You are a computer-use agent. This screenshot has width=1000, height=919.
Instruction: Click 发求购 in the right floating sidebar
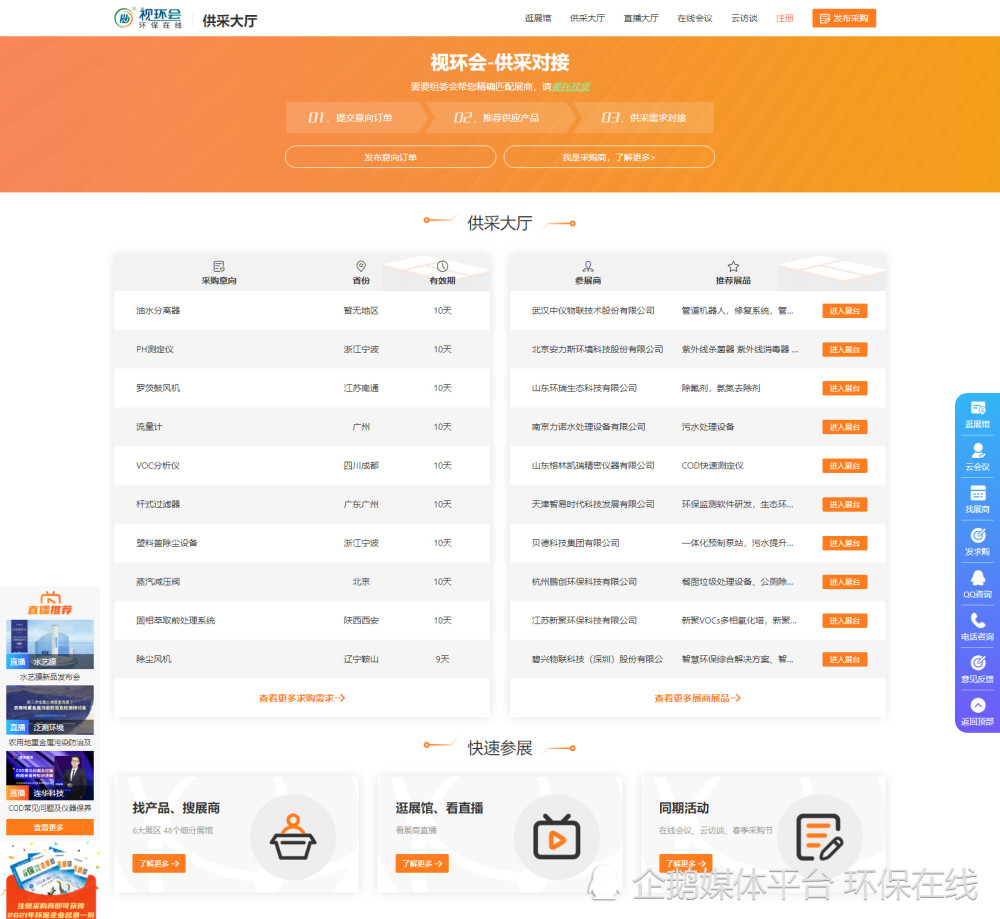point(977,542)
